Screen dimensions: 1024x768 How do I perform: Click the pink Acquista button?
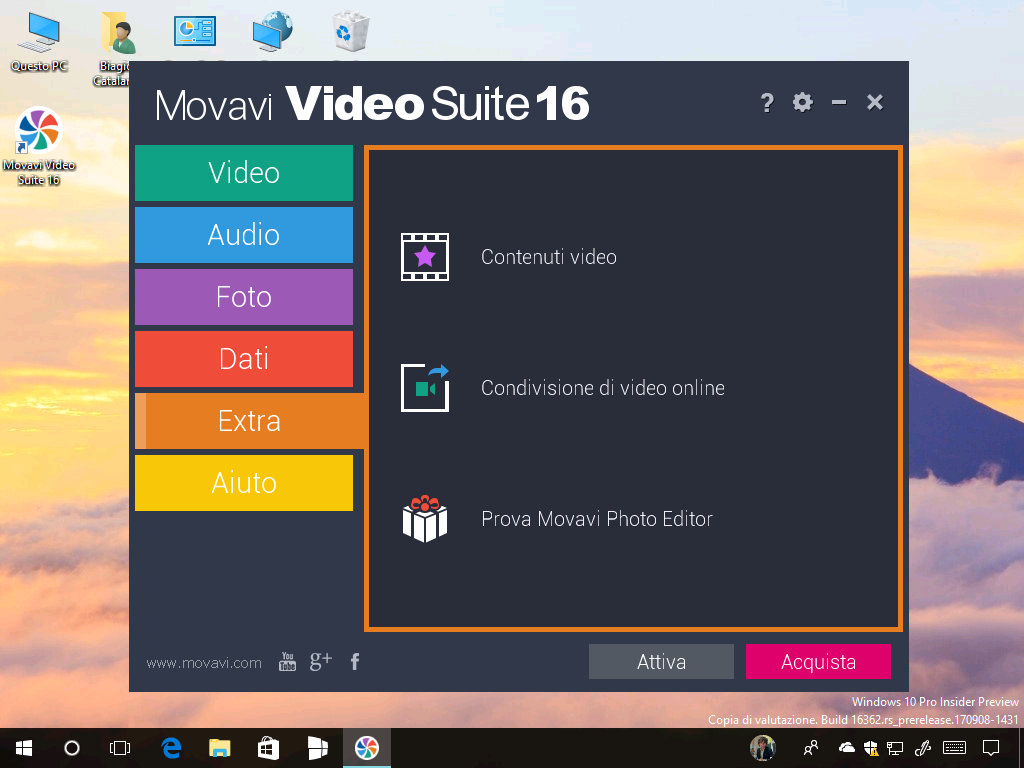[818, 662]
